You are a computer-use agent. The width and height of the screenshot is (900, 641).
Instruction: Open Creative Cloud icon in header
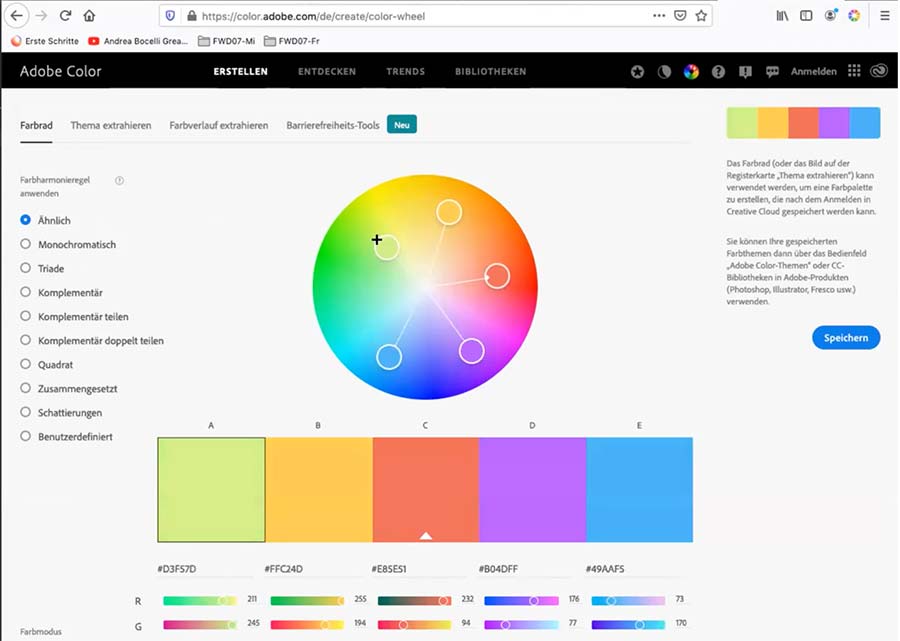click(x=879, y=72)
